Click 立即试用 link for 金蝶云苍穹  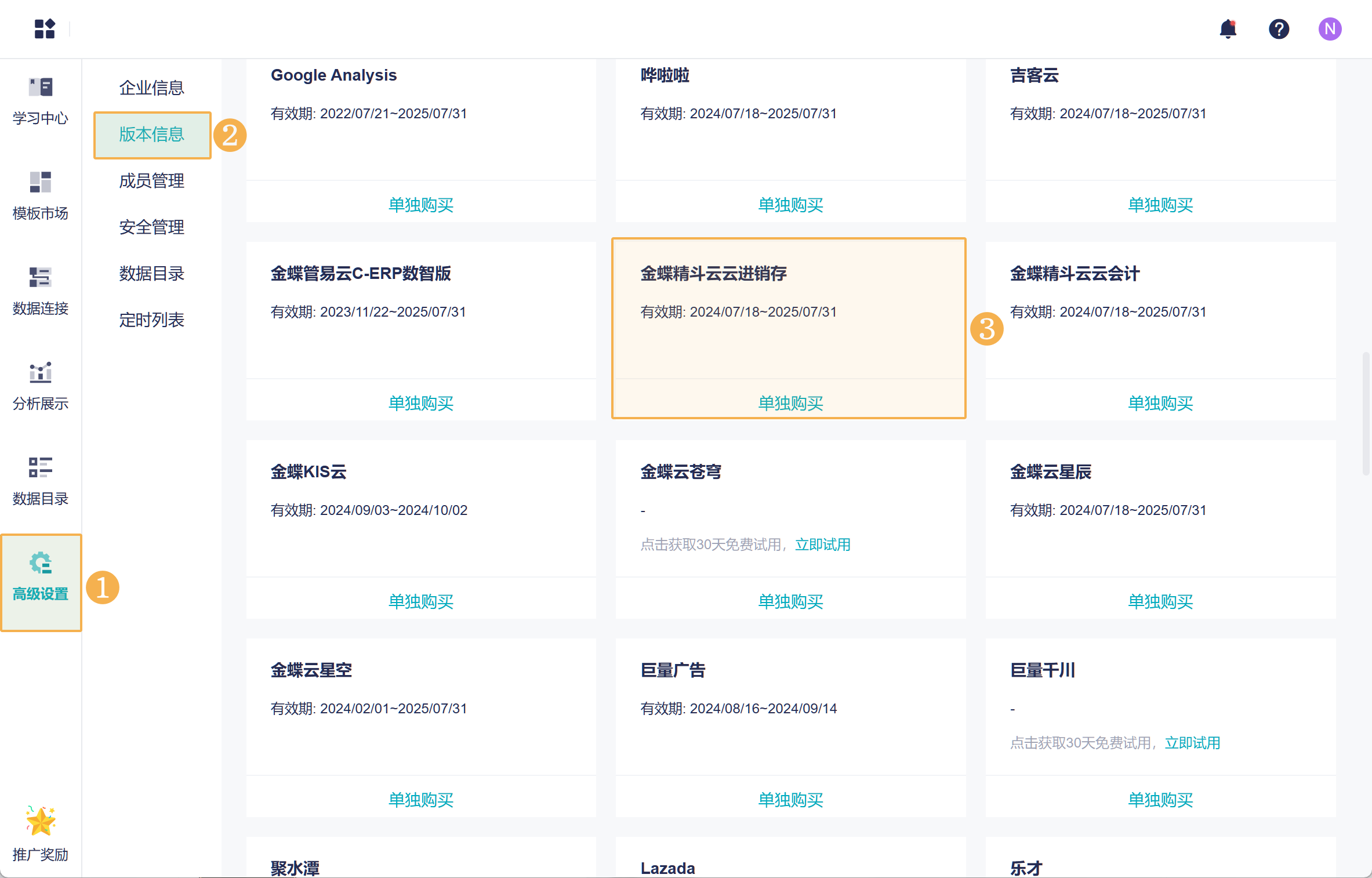822,545
